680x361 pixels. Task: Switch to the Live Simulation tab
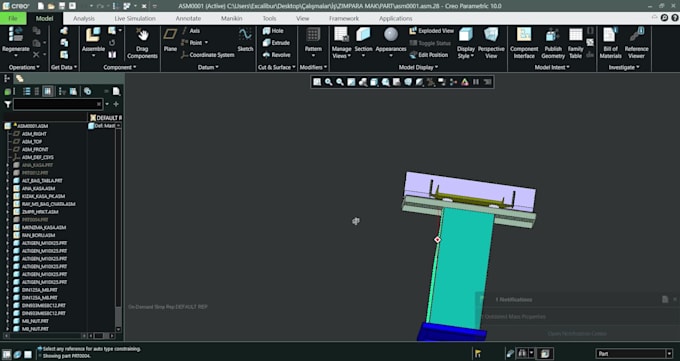click(135, 18)
